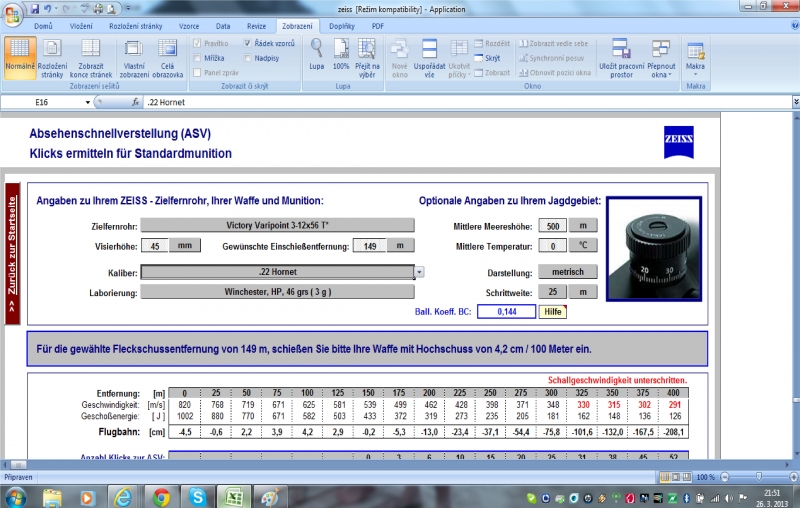Click the zoom slider handle
800x508 pixels.
point(759,477)
